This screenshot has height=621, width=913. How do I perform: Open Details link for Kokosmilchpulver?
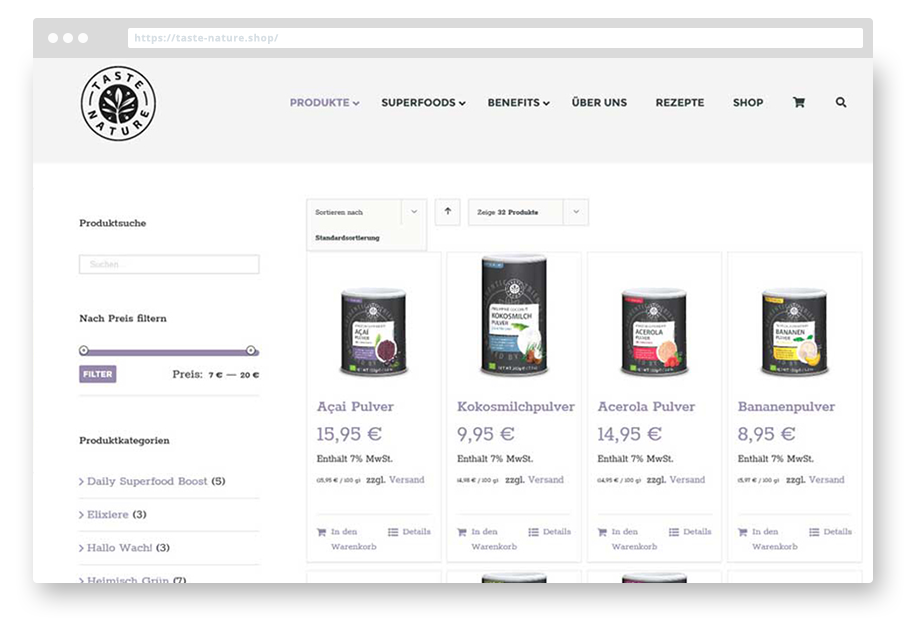click(557, 532)
